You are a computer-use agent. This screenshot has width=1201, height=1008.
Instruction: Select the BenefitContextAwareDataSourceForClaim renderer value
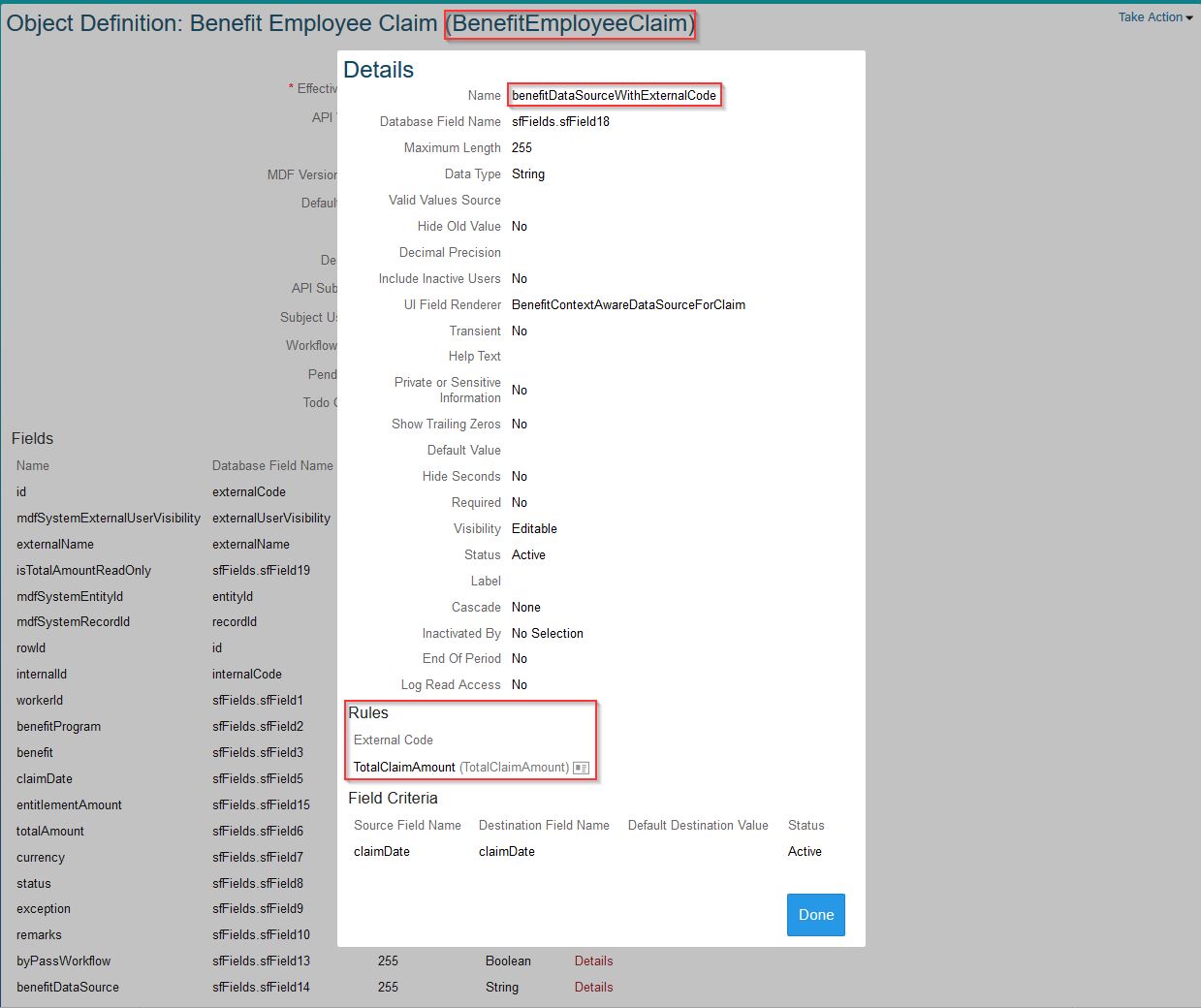[628, 304]
